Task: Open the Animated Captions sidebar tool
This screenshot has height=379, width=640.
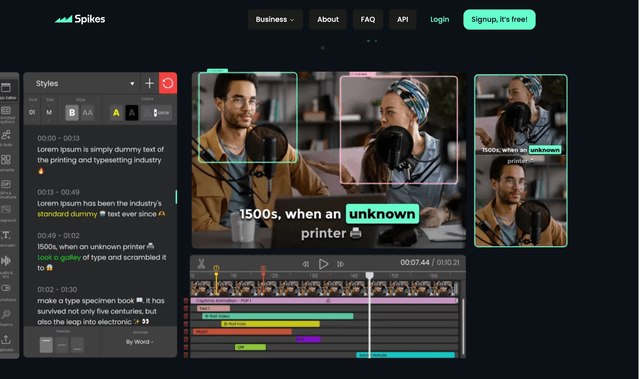Action: pos(7,115)
